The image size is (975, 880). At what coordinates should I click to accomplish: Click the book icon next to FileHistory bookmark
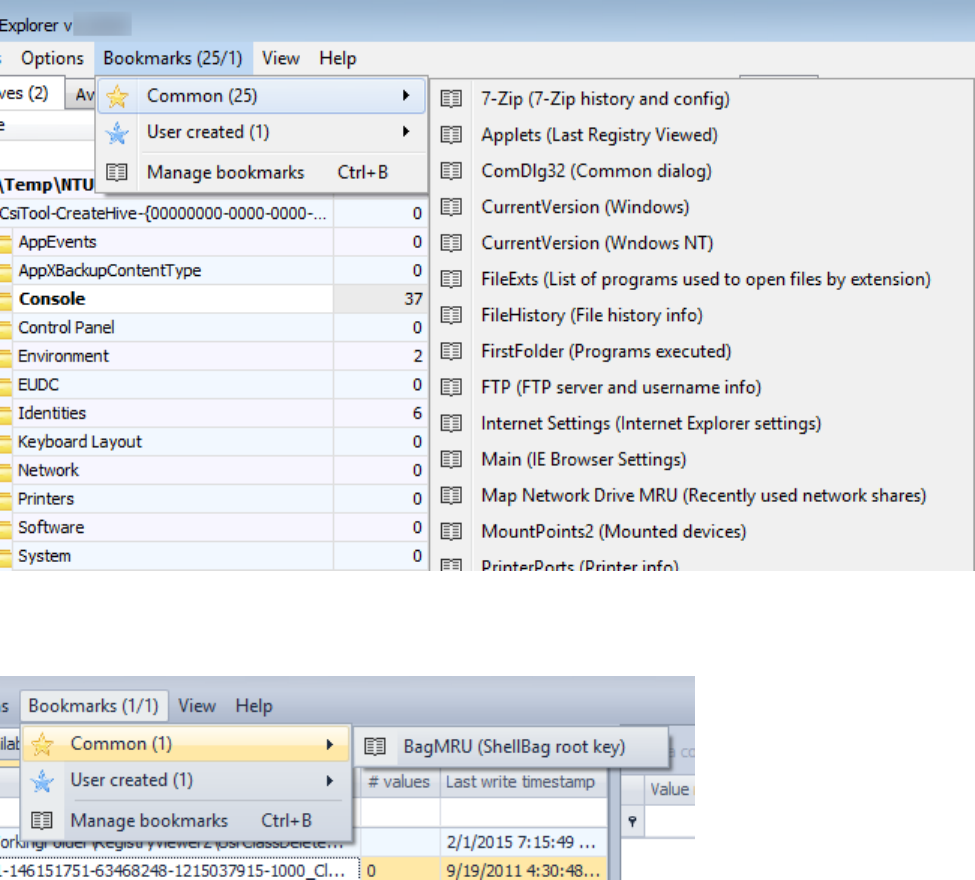point(451,315)
